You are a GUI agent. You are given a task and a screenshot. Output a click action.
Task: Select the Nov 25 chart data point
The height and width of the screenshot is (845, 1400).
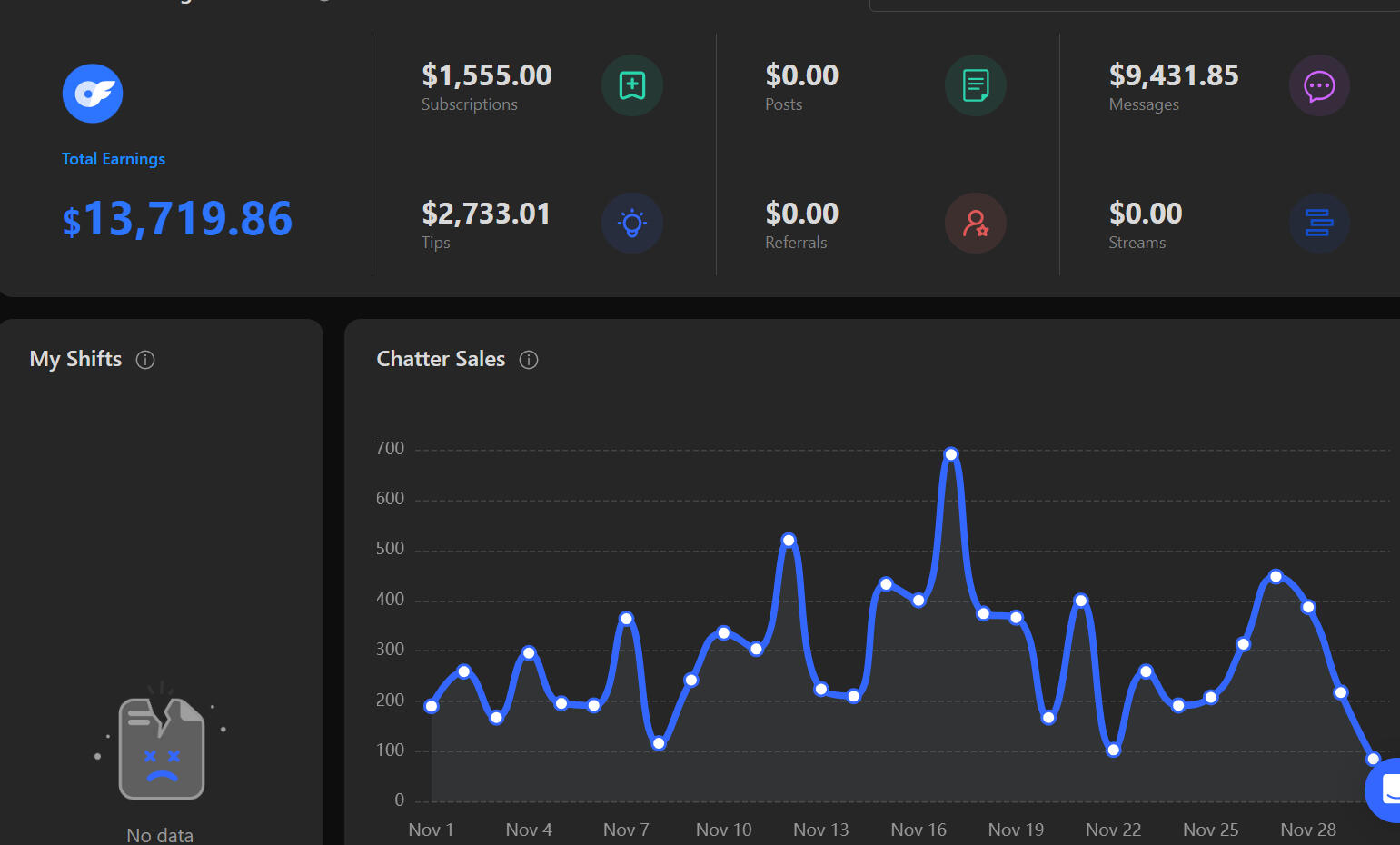tap(1211, 698)
